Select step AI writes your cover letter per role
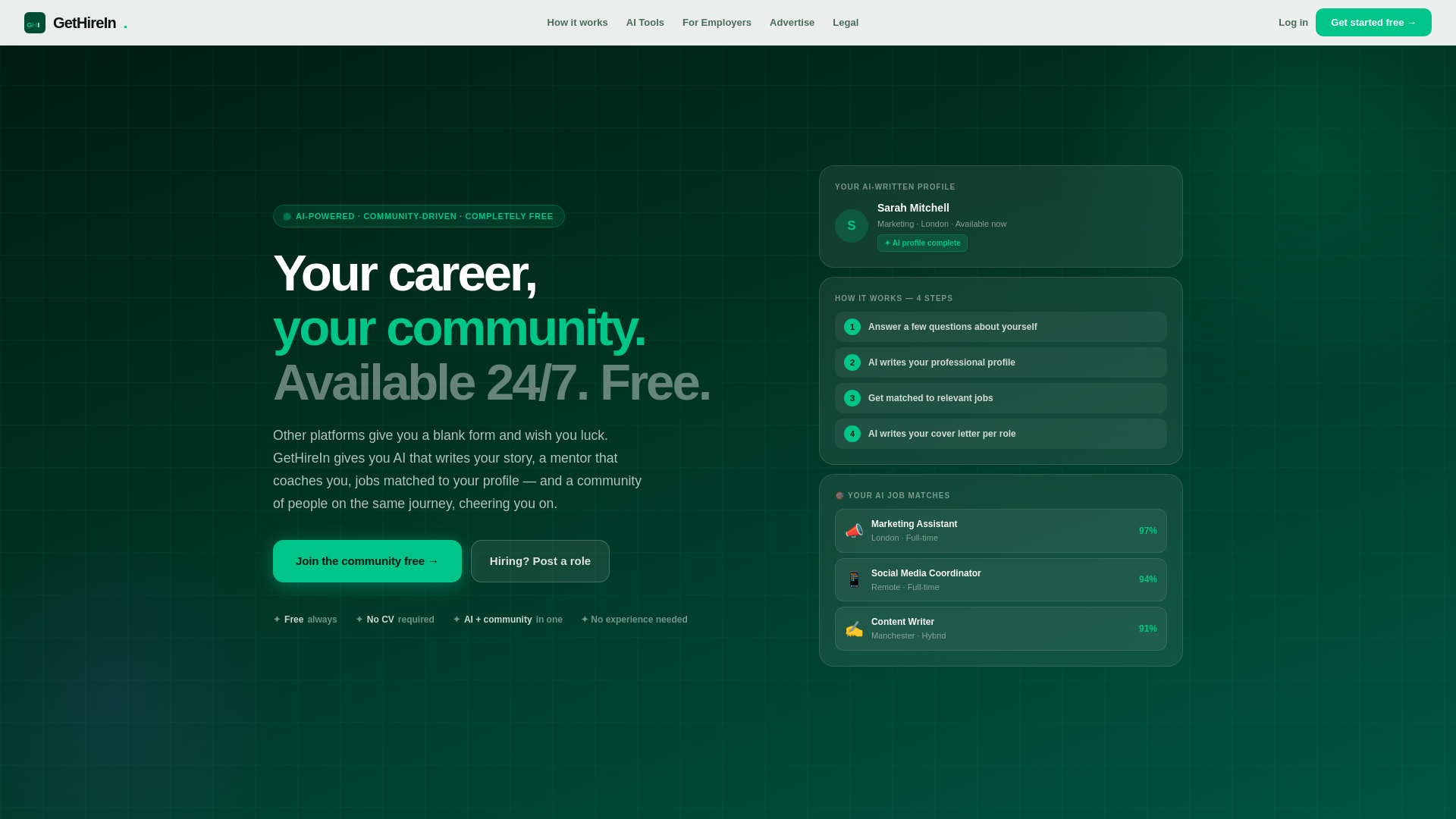This screenshot has width=1456, height=819. pyautogui.click(x=1001, y=434)
